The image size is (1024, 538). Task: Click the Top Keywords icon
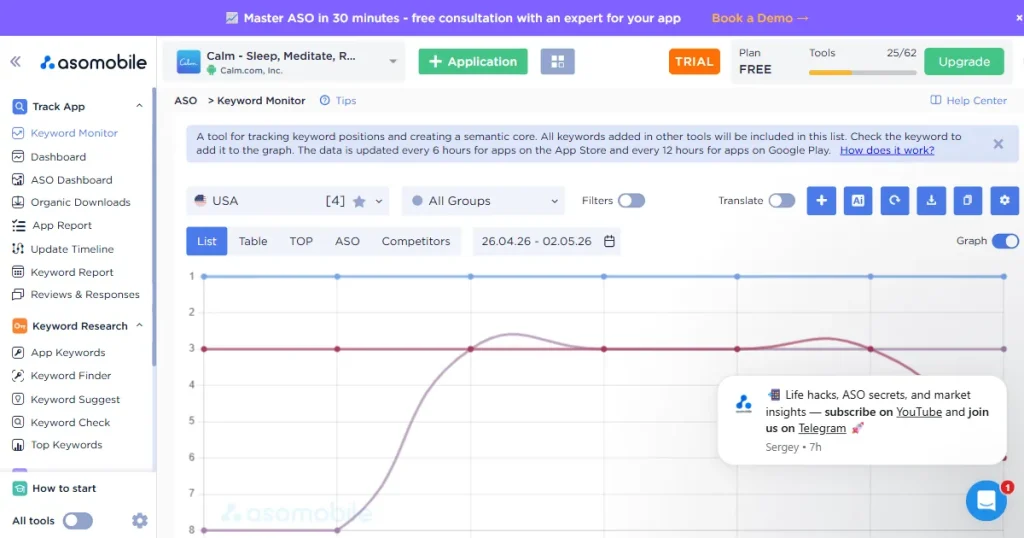click(18, 445)
